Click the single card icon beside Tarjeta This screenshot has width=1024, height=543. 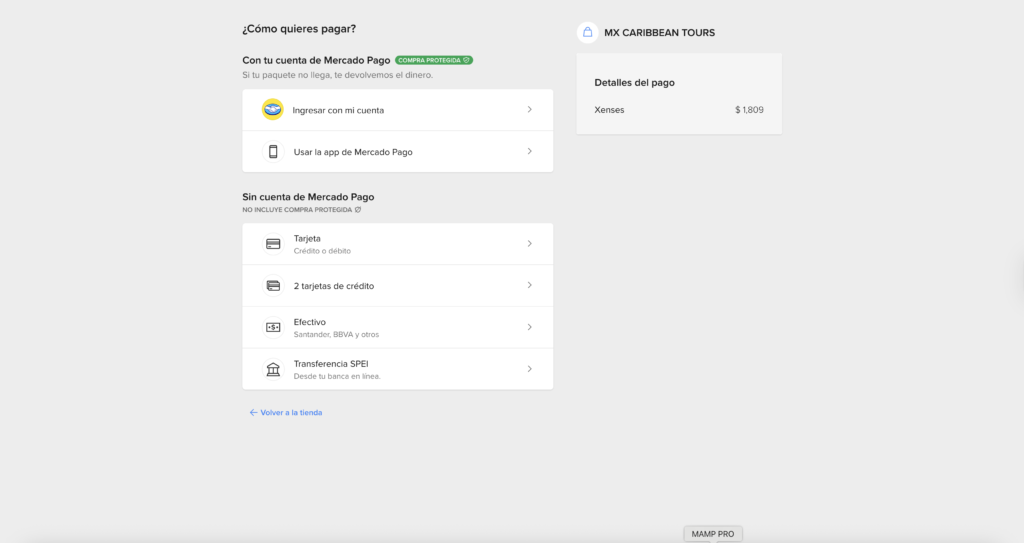coord(273,244)
